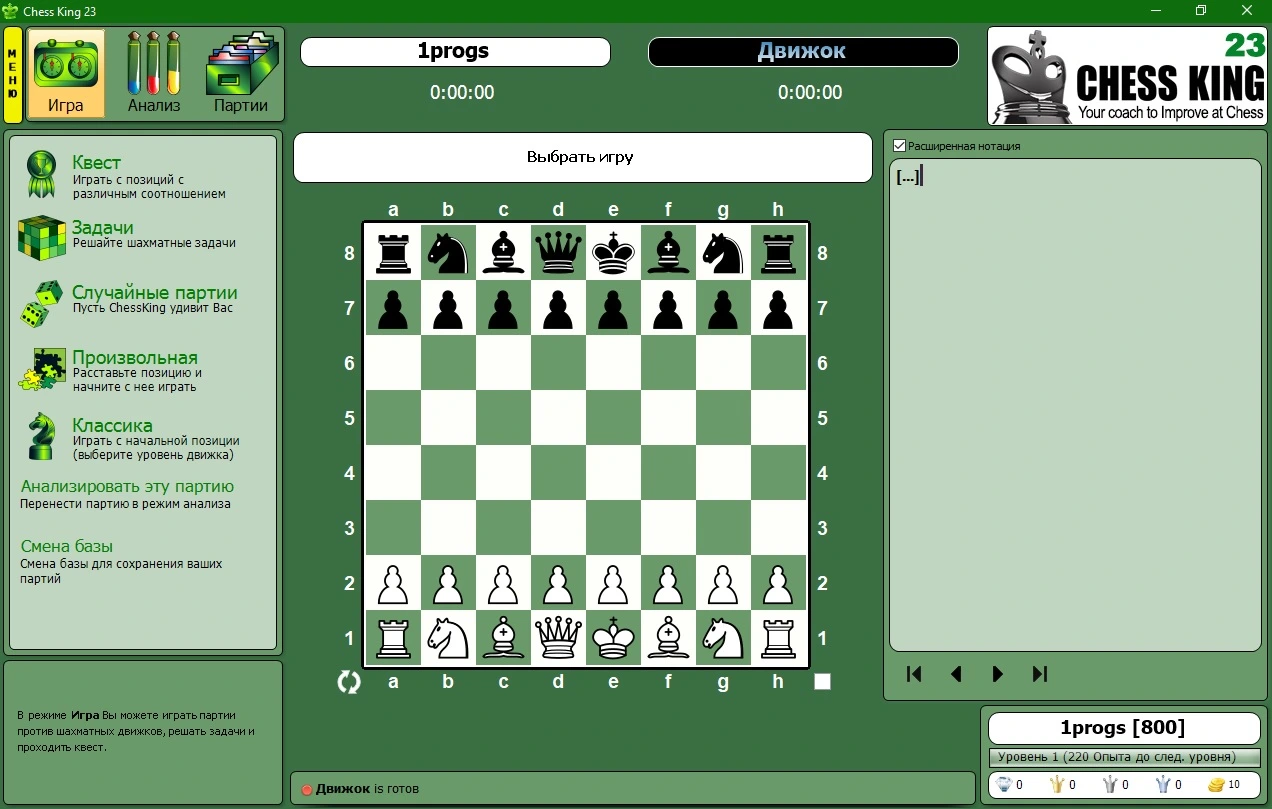1272x809 pixels.
Task: Select the white rook on h1
Action: coord(778,638)
